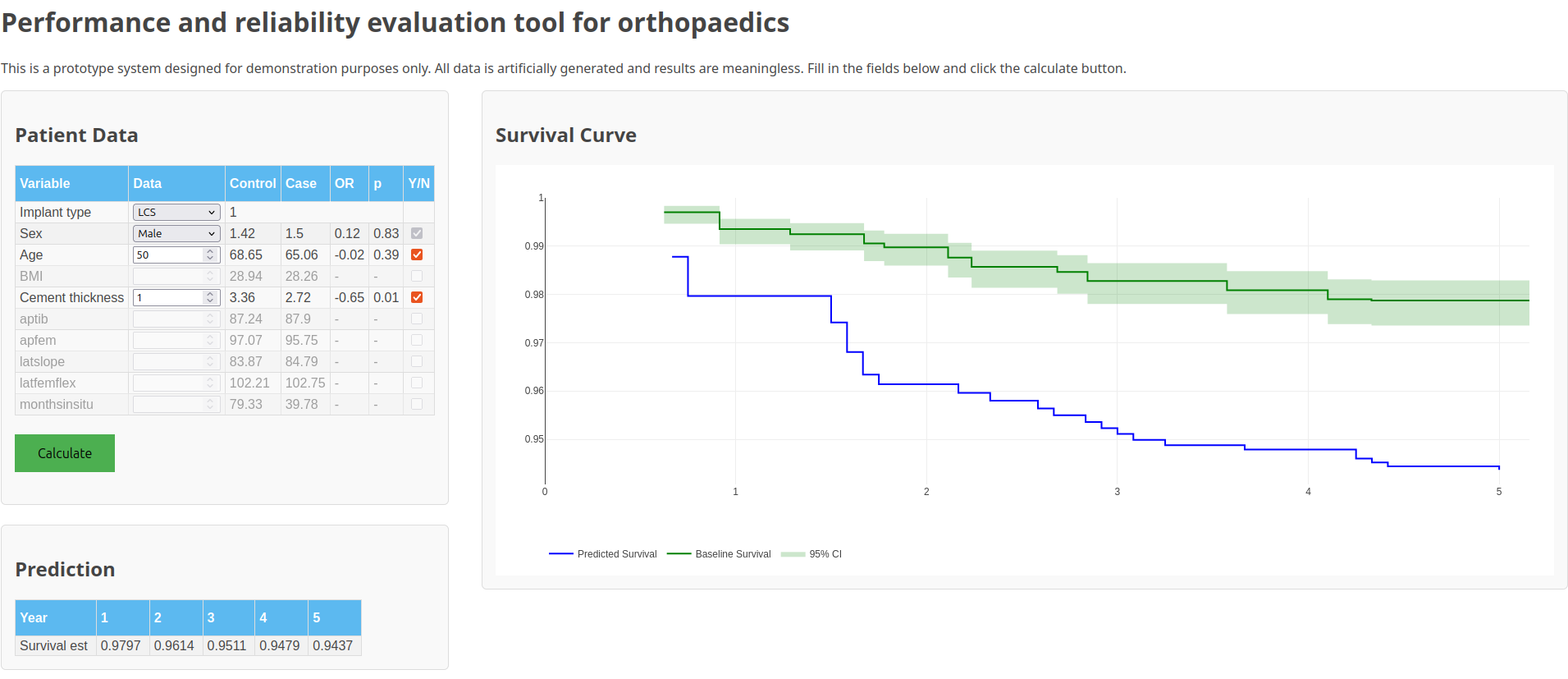This screenshot has height=679, width=1568.
Task: Click the Cement thickness input field
Action: pos(167,297)
